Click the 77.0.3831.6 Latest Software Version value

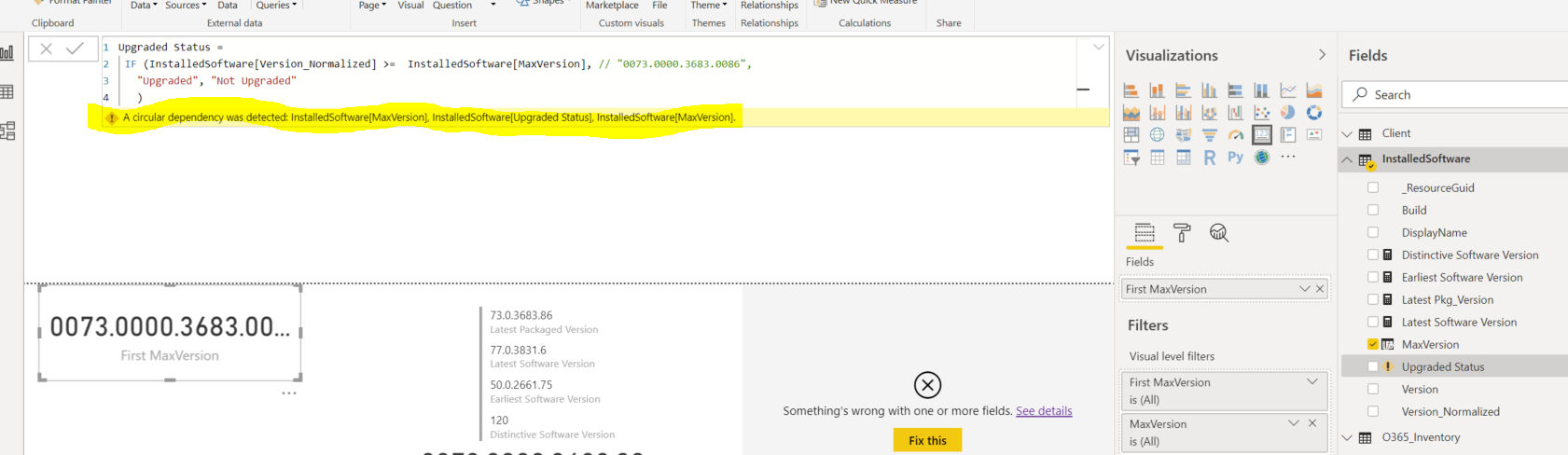(518, 351)
